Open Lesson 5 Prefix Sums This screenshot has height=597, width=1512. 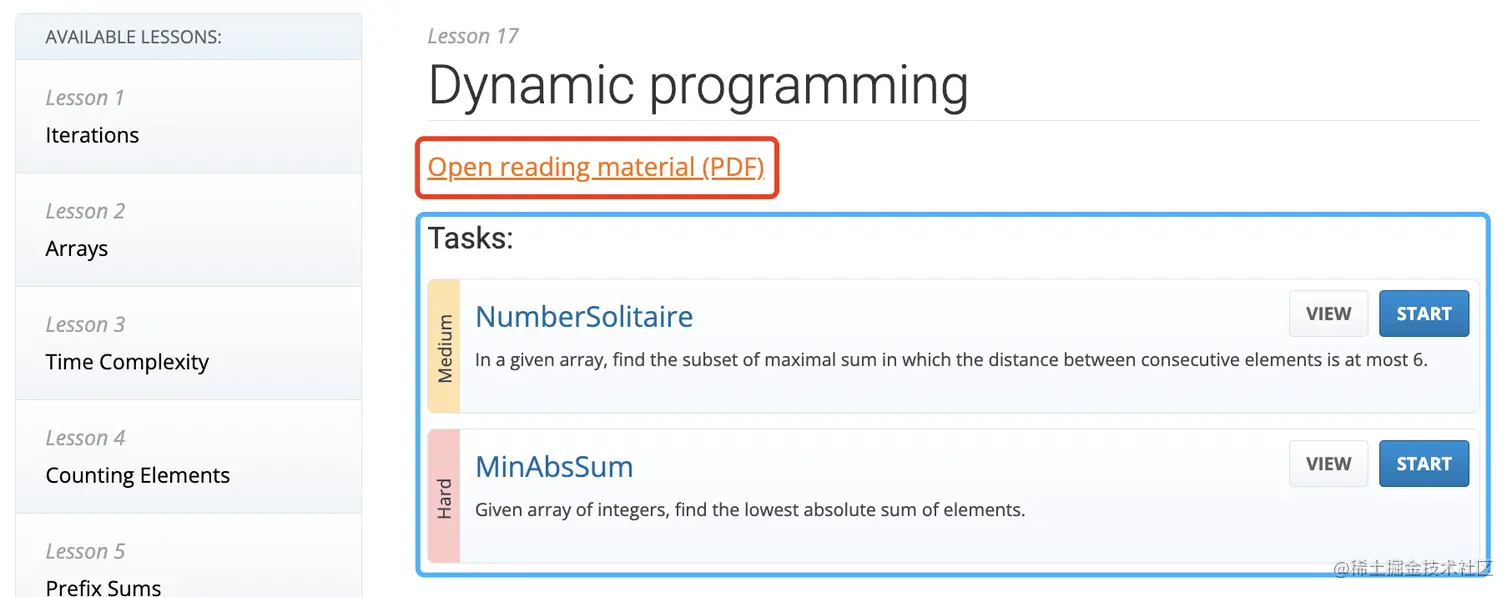189,555
